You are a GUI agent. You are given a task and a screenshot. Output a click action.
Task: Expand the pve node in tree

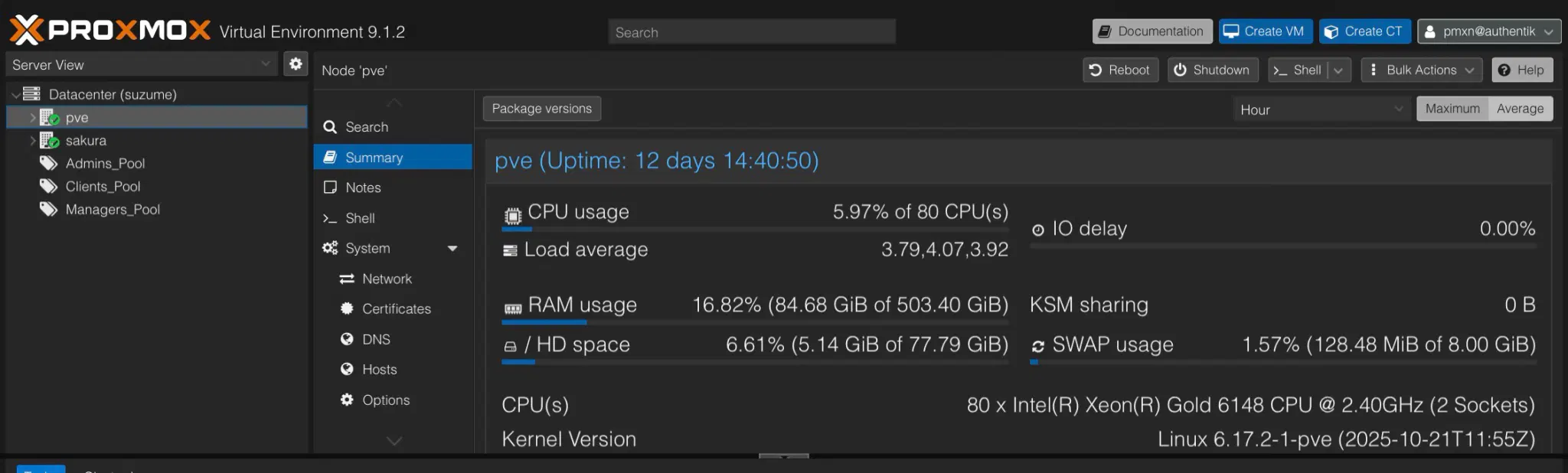pos(33,118)
